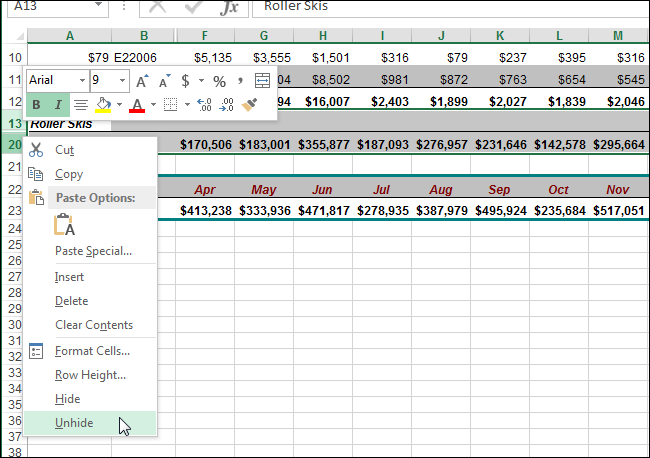Apply Comma Style format
Screen dimensions: 650x458
(x=240, y=80)
